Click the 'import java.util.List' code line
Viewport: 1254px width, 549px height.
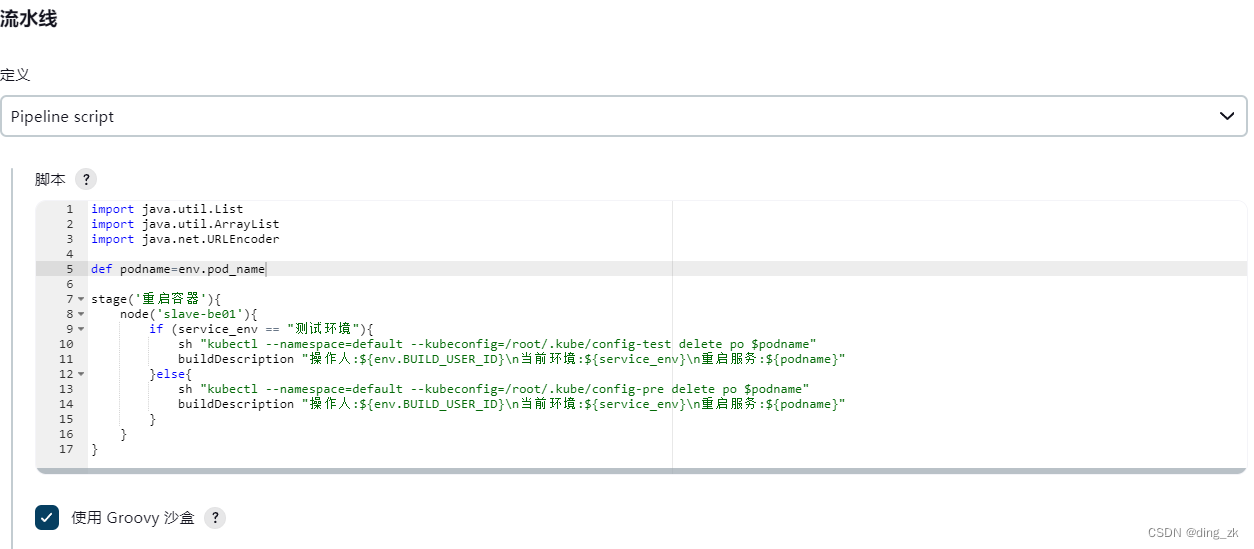pyautogui.click(x=167, y=209)
